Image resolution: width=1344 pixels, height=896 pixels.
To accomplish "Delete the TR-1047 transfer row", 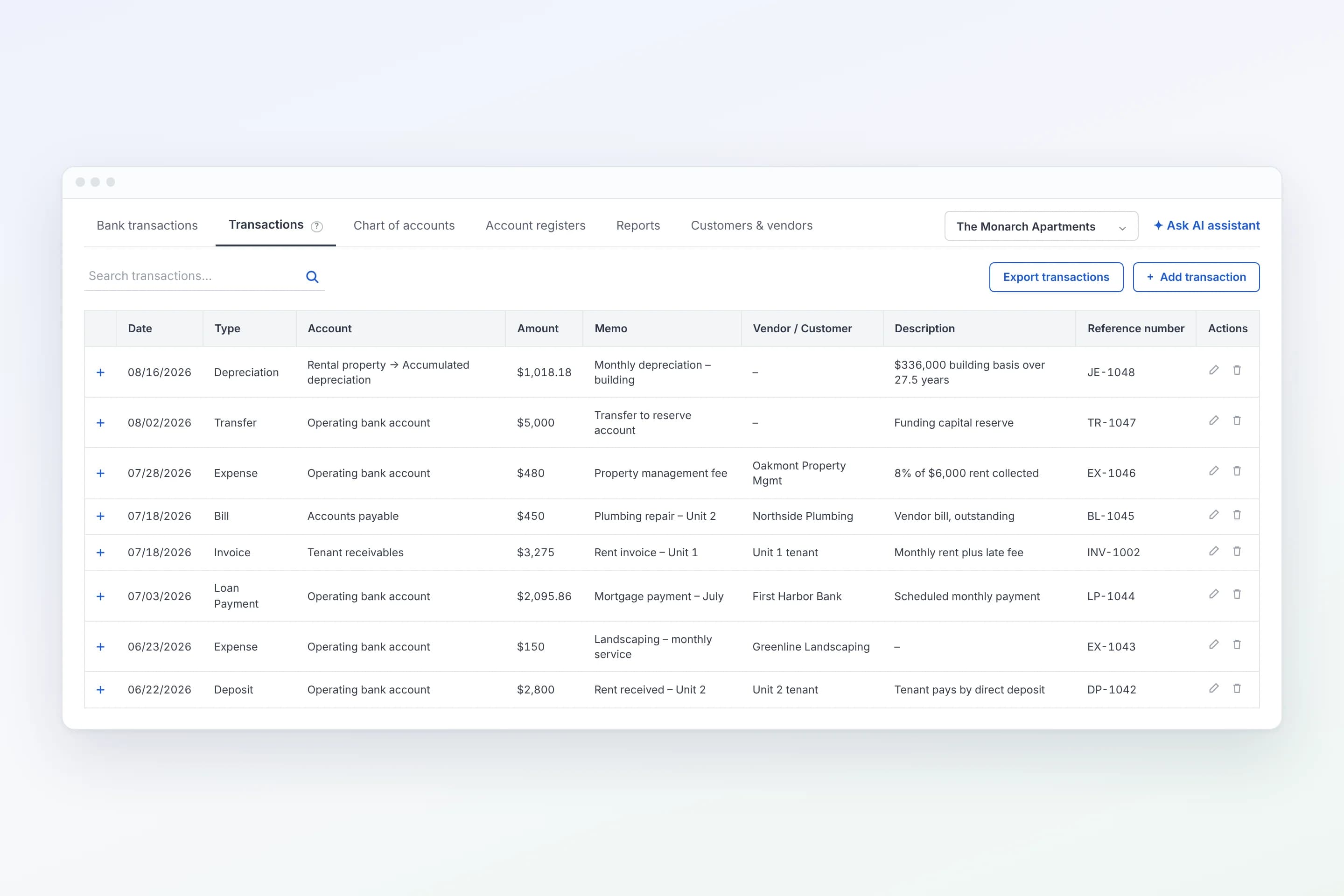I will (x=1237, y=420).
